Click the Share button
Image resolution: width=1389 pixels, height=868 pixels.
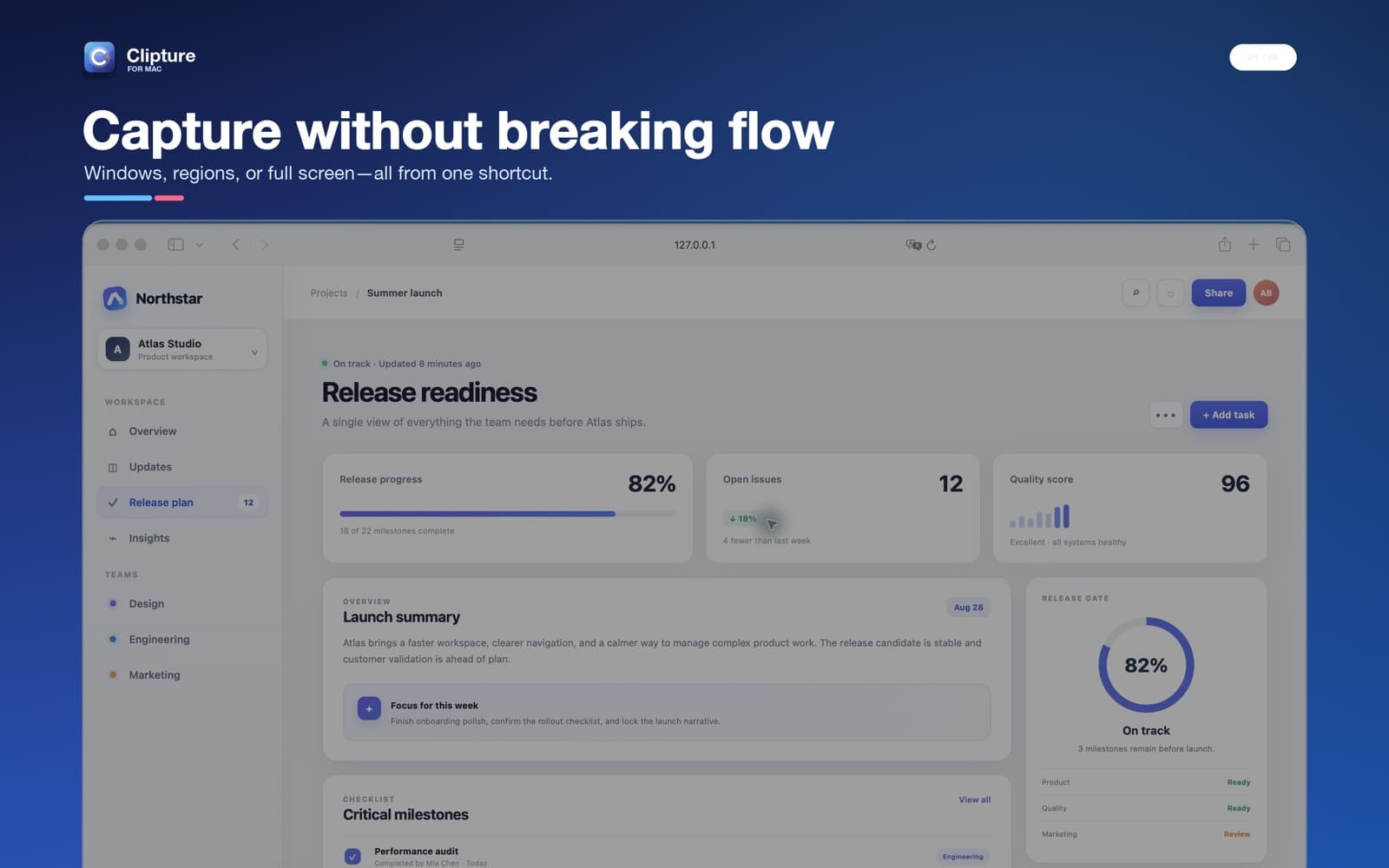(1218, 293)
